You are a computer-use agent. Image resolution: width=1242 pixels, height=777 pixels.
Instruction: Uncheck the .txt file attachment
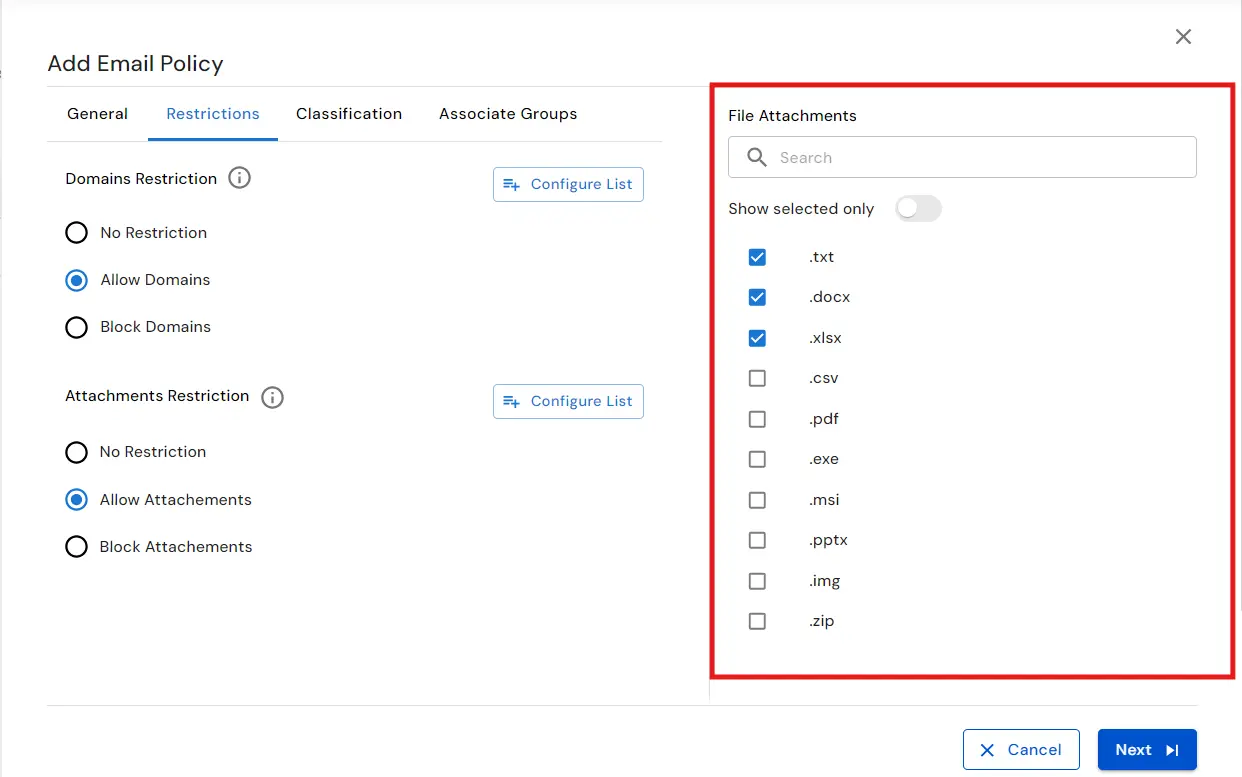pos(757,257)
